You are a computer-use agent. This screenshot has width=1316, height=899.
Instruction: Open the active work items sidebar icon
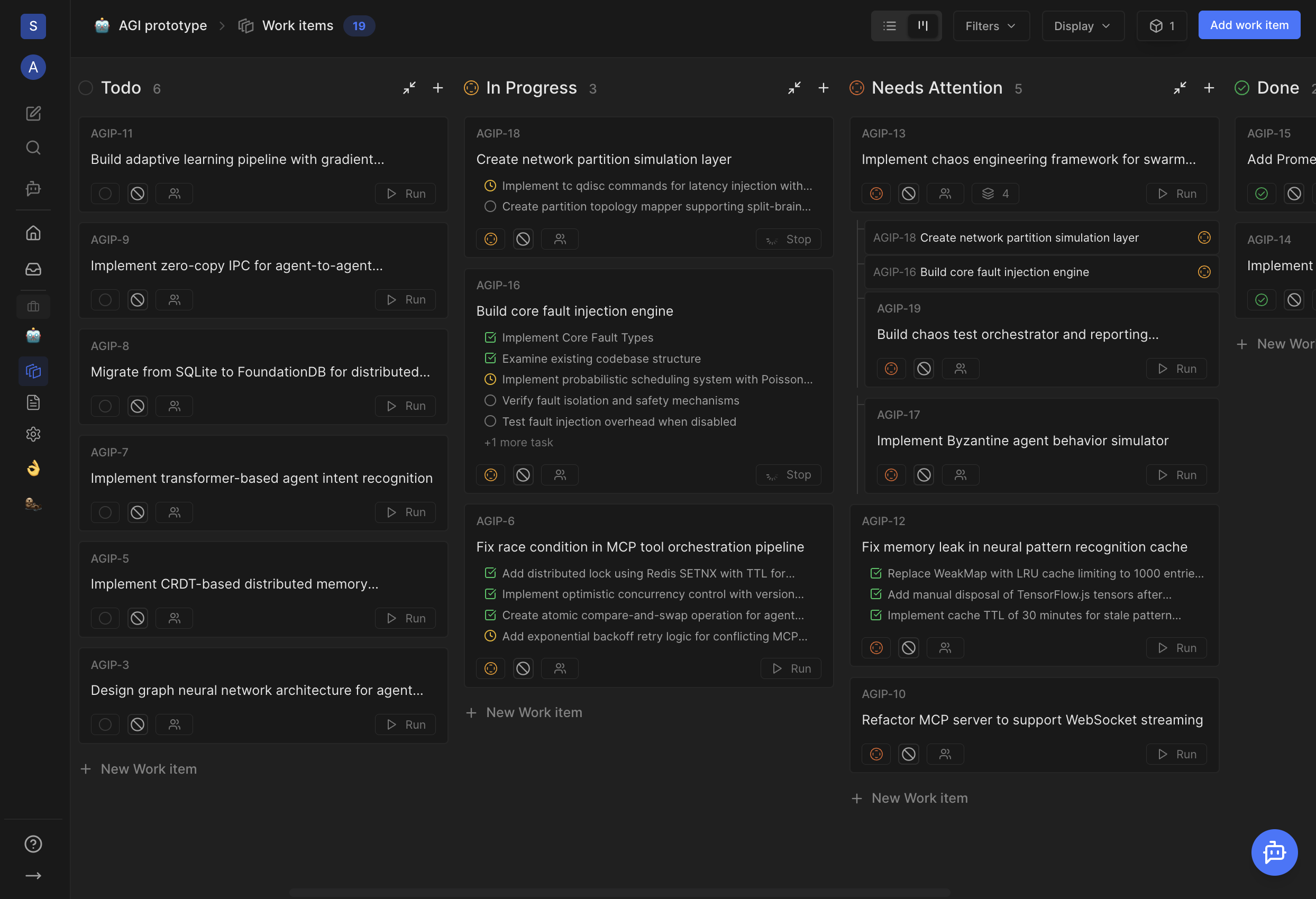(x=33, y=371)
